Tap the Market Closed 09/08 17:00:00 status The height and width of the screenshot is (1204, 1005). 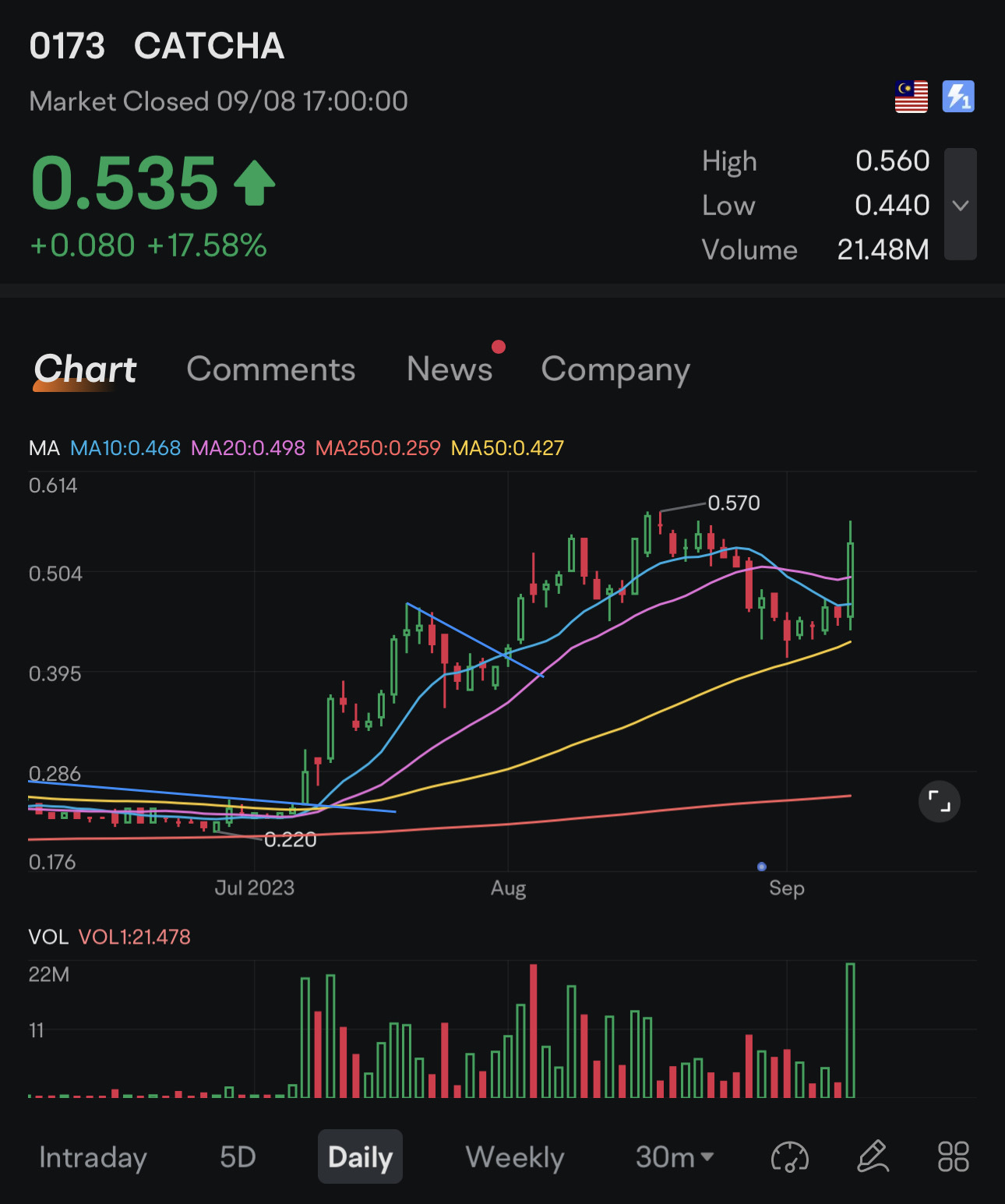[219, 101]
